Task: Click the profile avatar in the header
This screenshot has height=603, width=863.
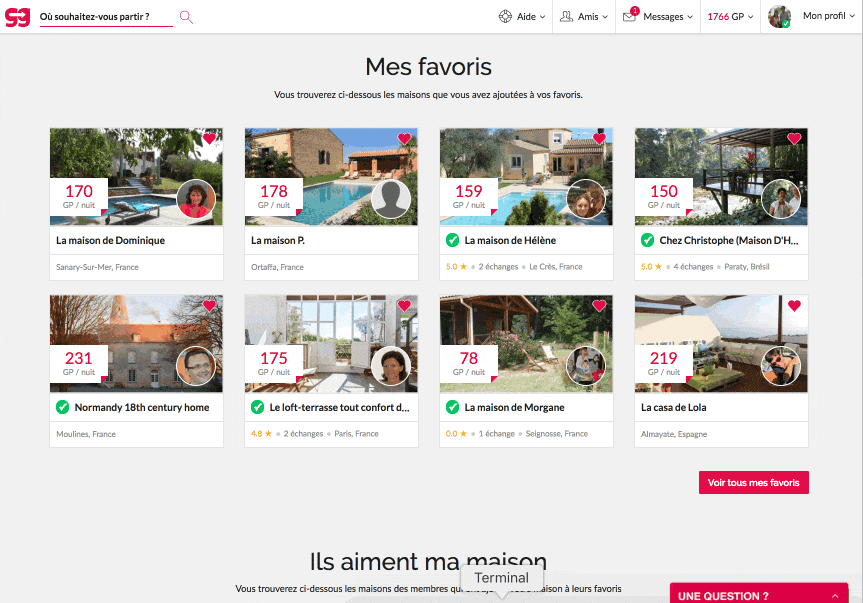Action: 779,17
